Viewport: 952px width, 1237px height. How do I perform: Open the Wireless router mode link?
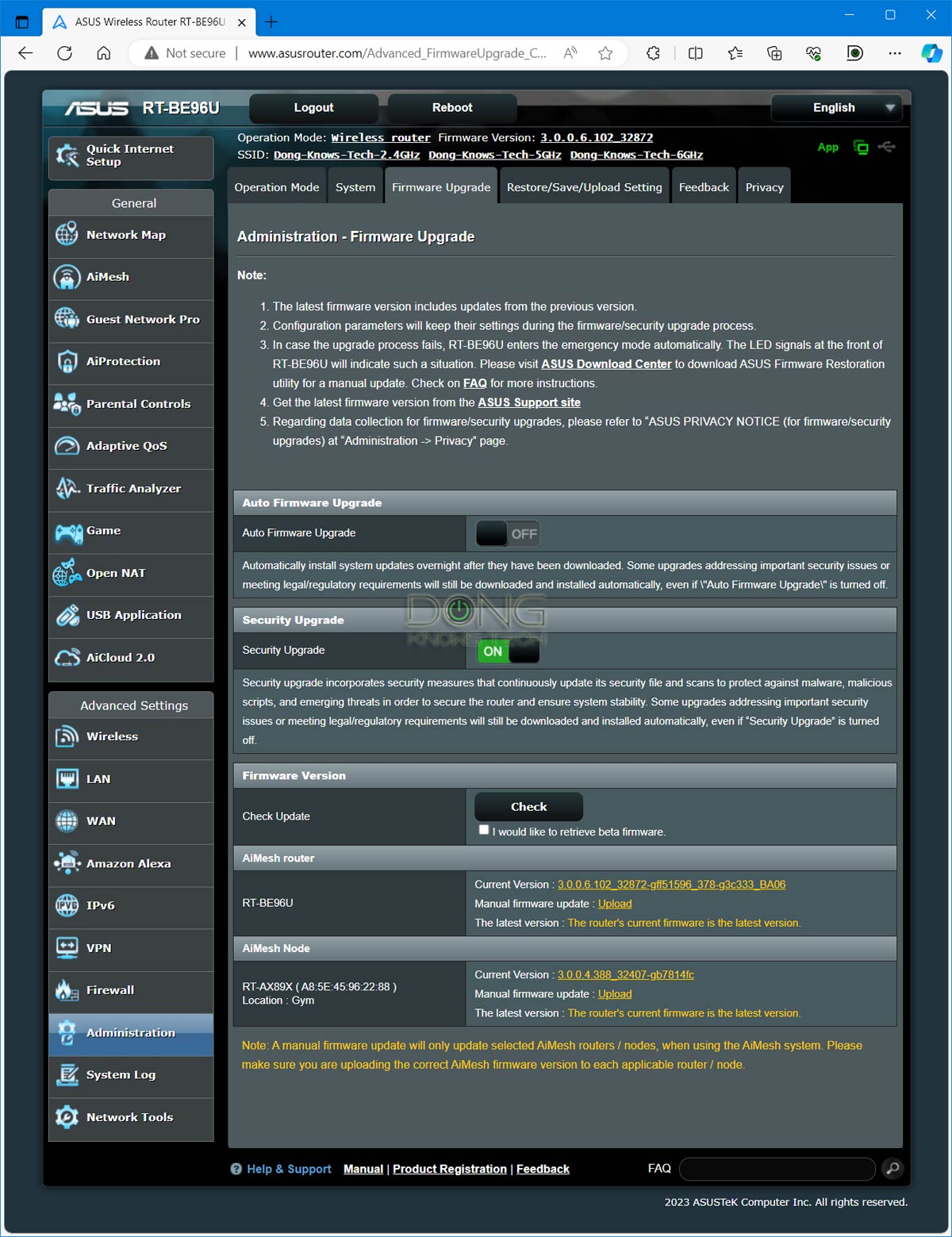381,138
